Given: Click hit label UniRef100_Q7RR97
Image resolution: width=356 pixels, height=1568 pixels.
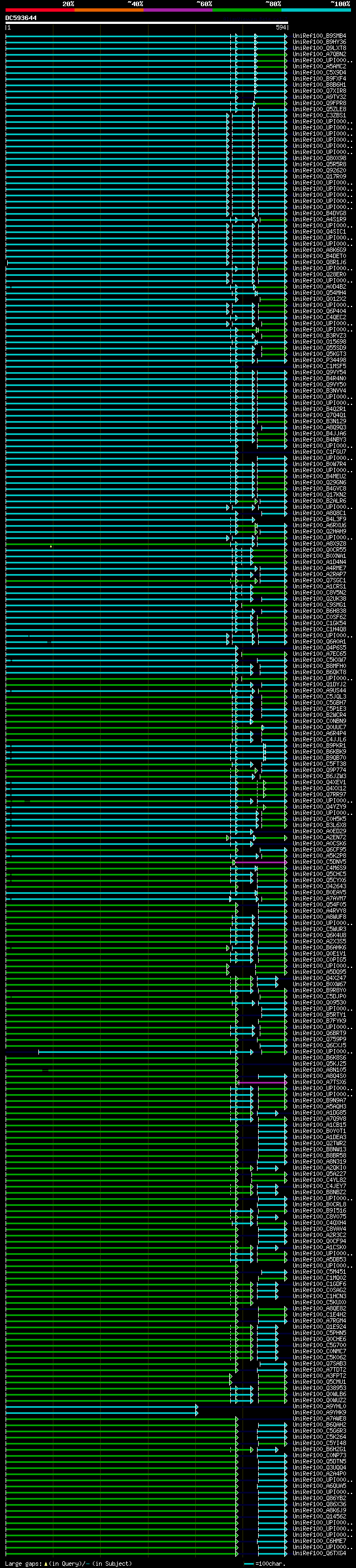Looking at the screenshot, I should pyautogui.click(x=319, y=795).
